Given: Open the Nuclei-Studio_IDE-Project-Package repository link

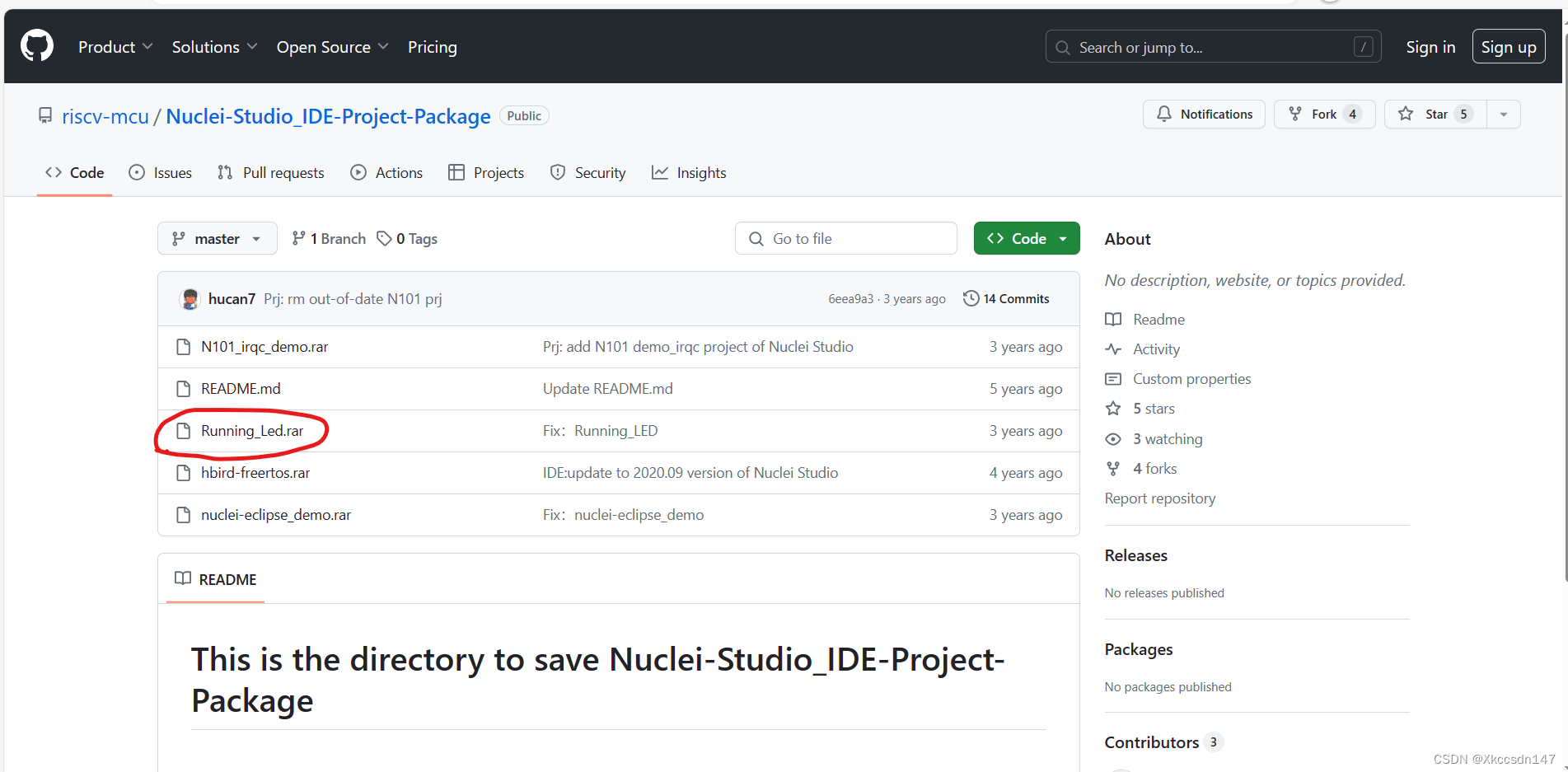Looking at the screenshot, I should [x=328, y=116].
